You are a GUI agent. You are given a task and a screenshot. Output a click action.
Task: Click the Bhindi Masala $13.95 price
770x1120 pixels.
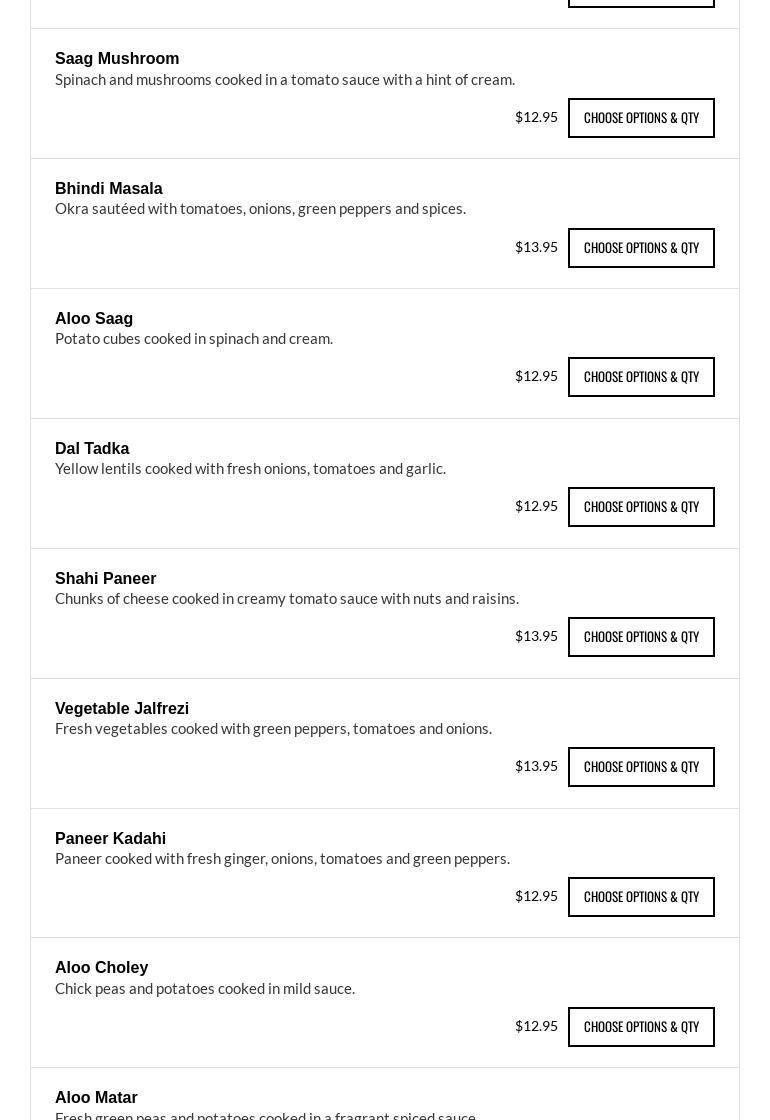pyautogui.click(x=536, y=247)
